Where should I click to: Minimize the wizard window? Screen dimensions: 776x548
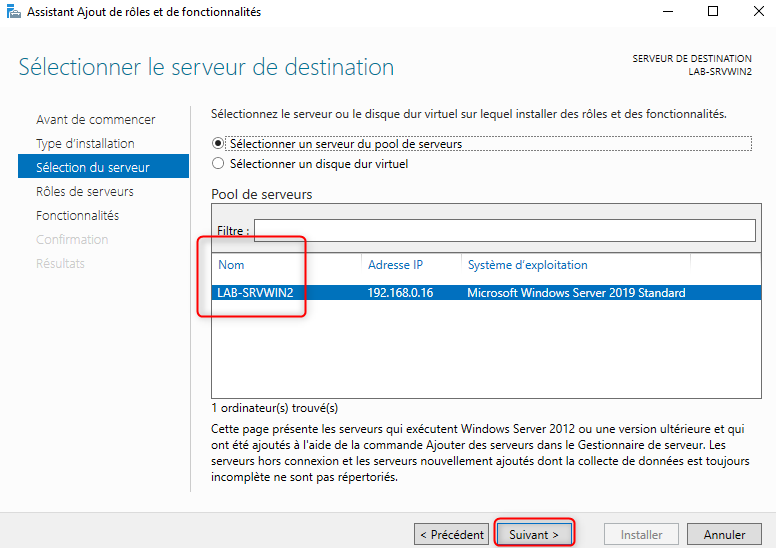click(668, 11)
